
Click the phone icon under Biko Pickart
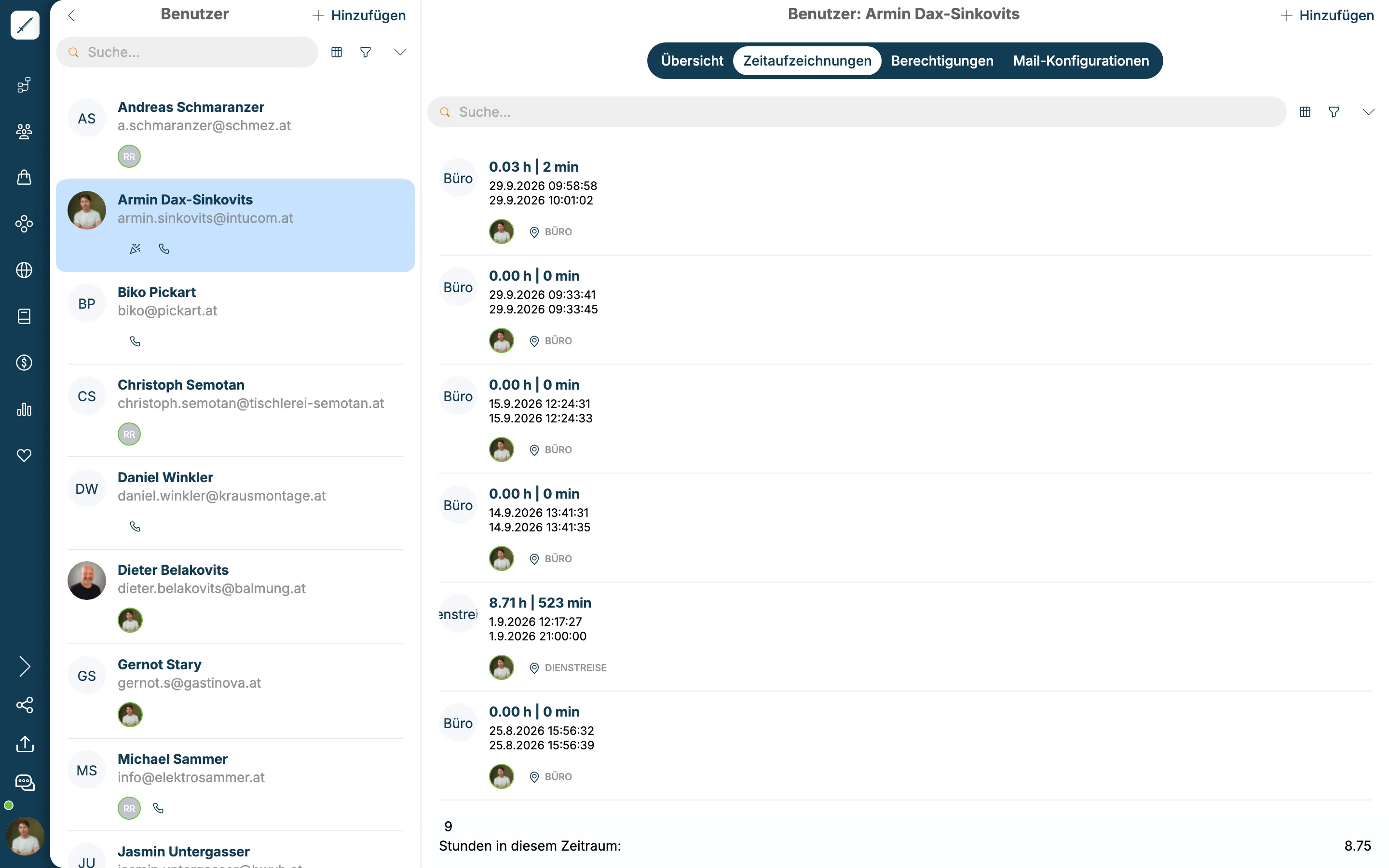click(x=136, y=341)
